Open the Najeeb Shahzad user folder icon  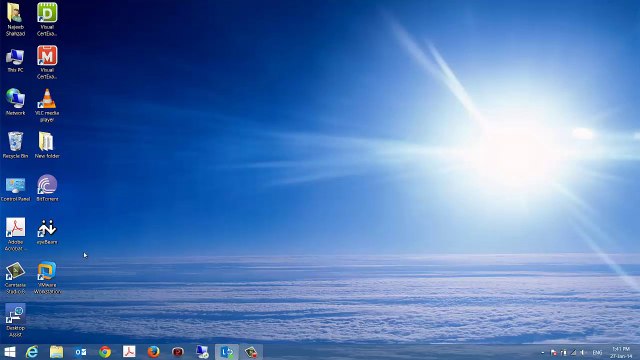[x=15, y=19]
